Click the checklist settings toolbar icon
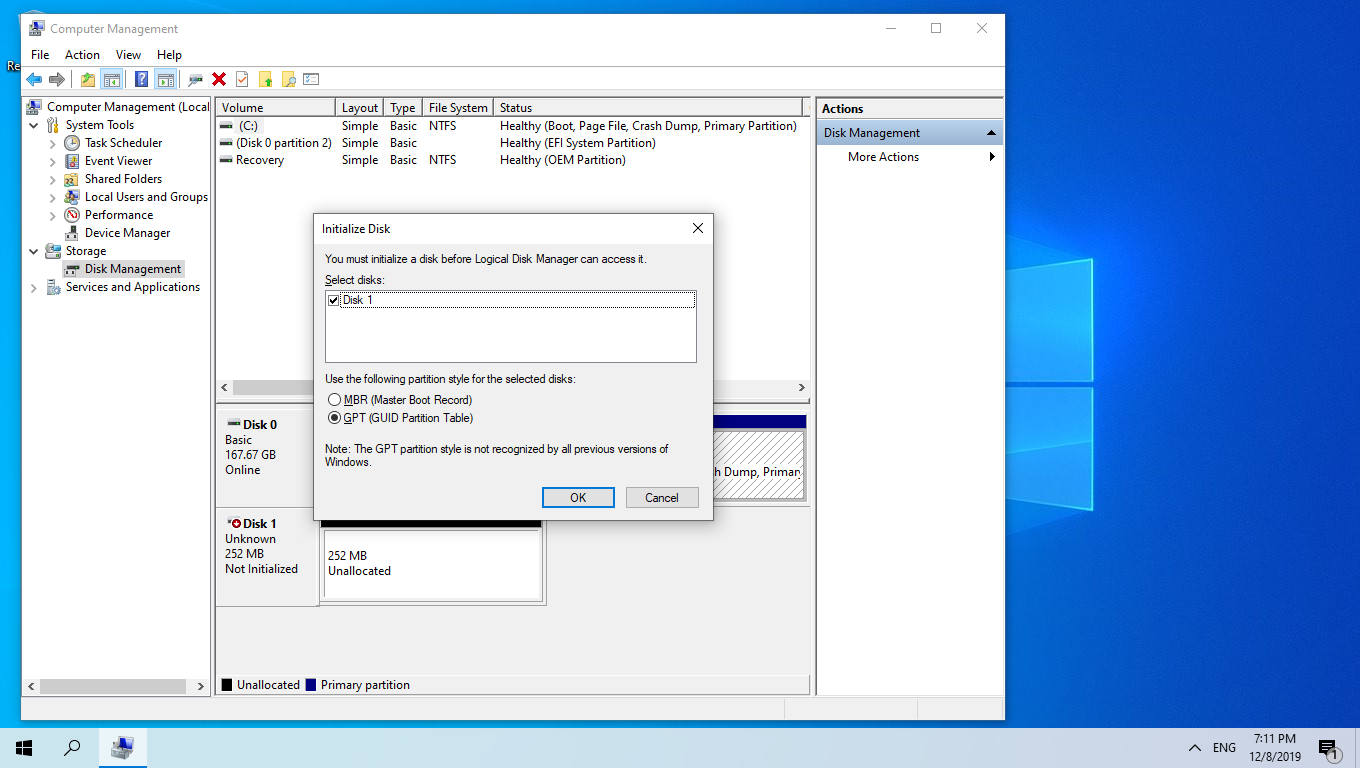Image resolution: width=1360 pixels, height=768 pixels. (x=311, y=79)
